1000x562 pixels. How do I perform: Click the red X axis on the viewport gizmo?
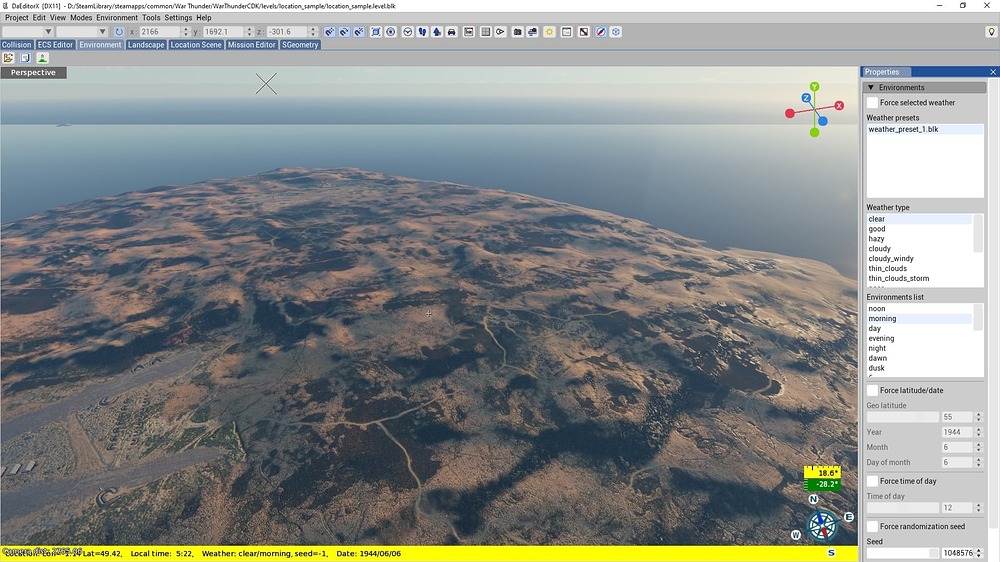839,105
